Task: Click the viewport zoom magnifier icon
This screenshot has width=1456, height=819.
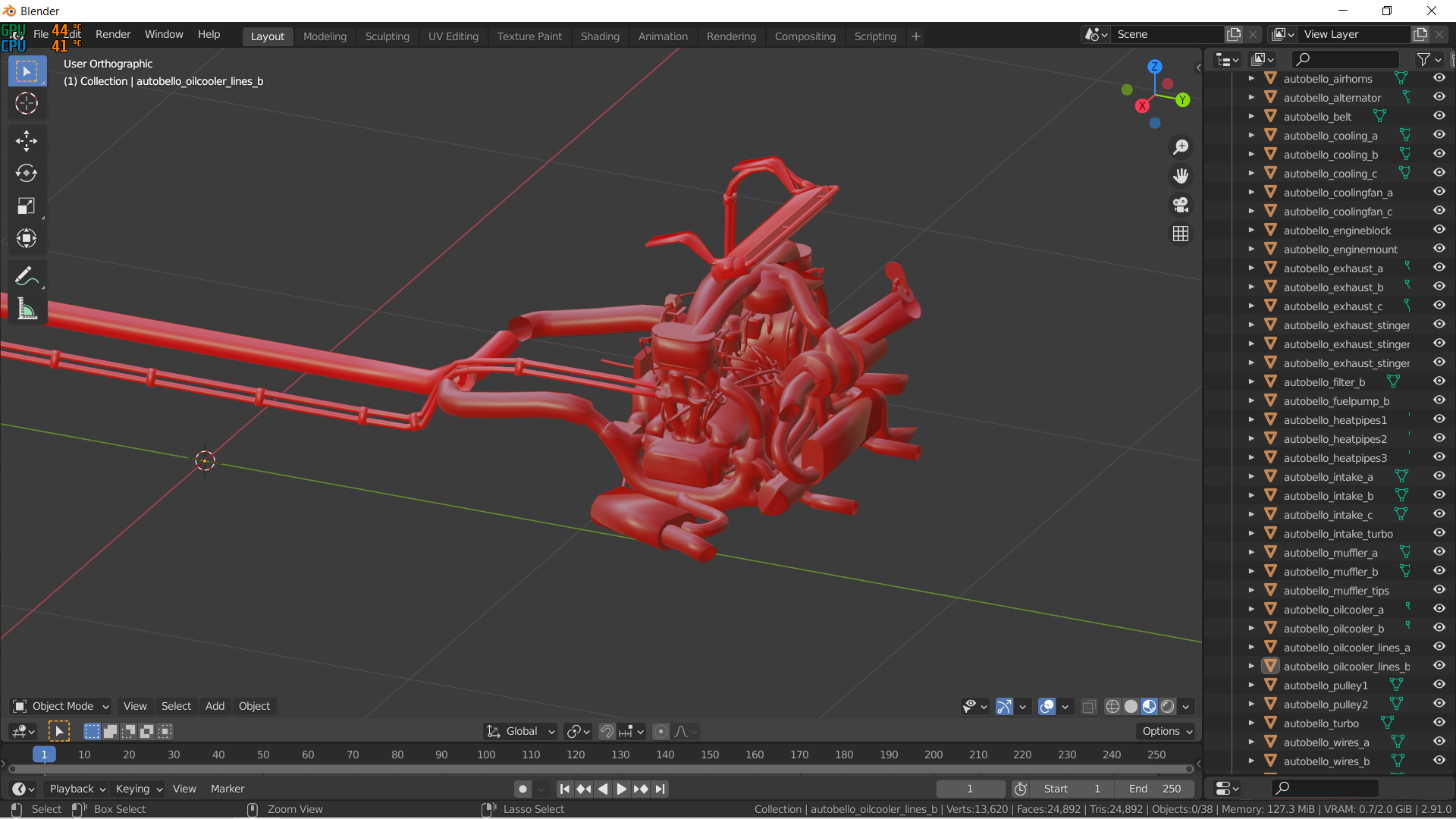Action: [1181, 147]
